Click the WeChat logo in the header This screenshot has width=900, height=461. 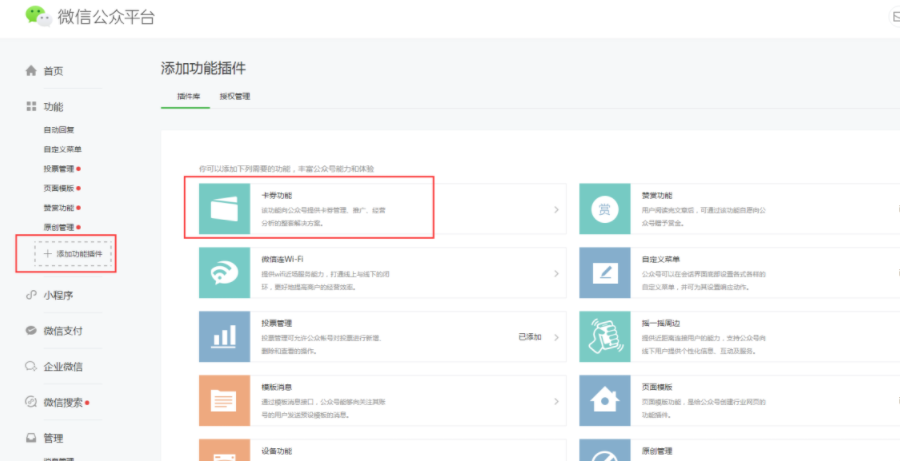(x=39, y=16)
